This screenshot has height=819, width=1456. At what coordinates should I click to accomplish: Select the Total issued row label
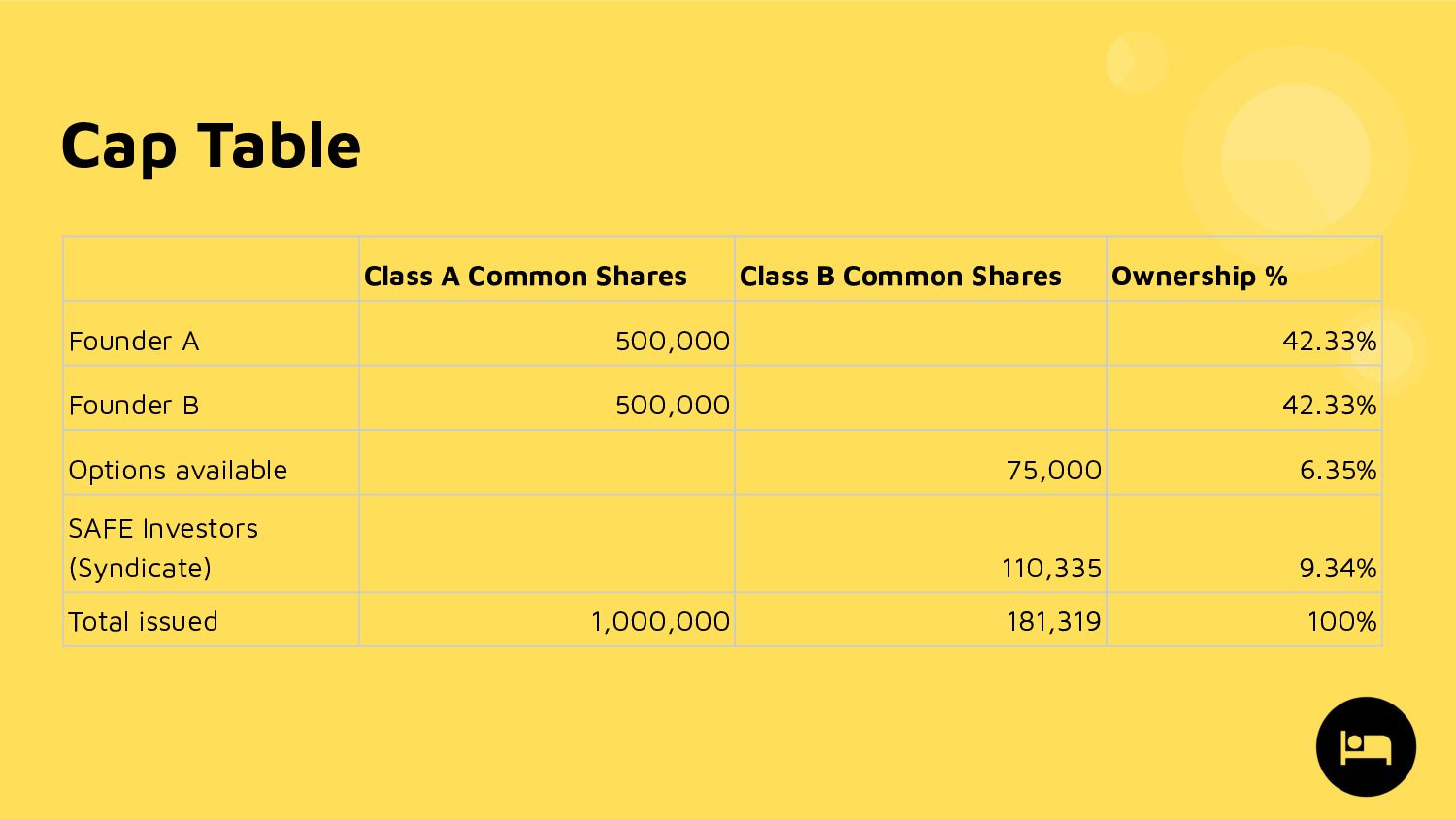pos(143,621)
